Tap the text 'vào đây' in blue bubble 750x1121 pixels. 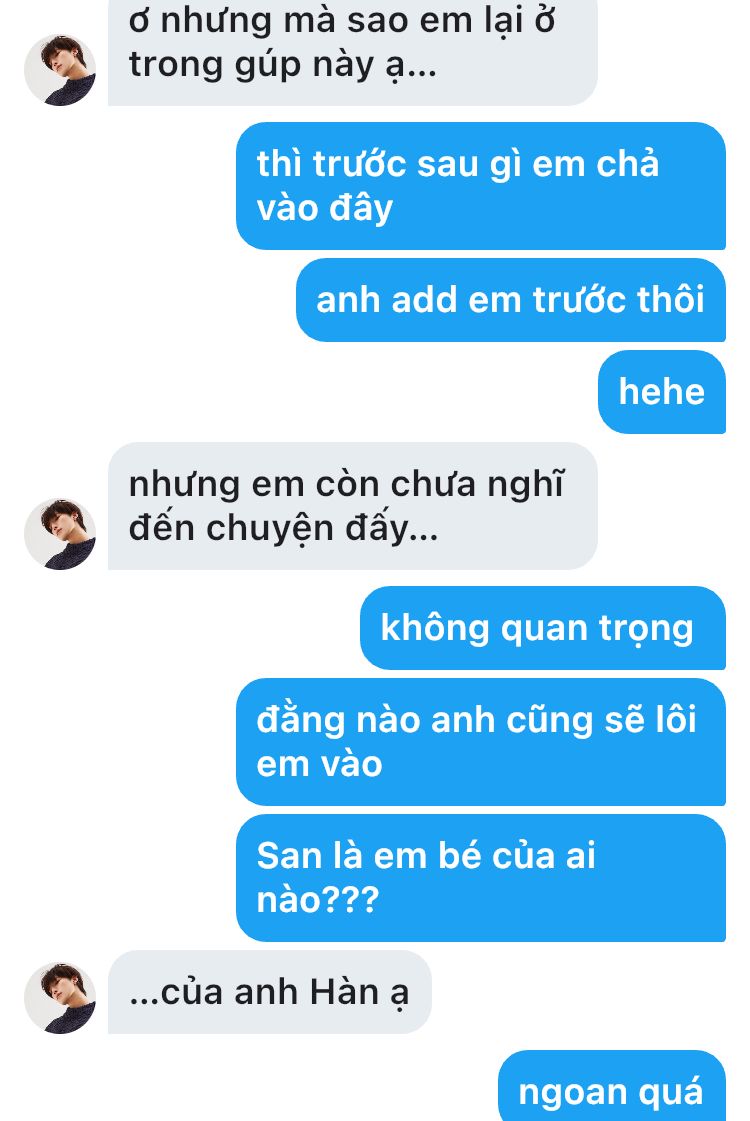(325, 209)
